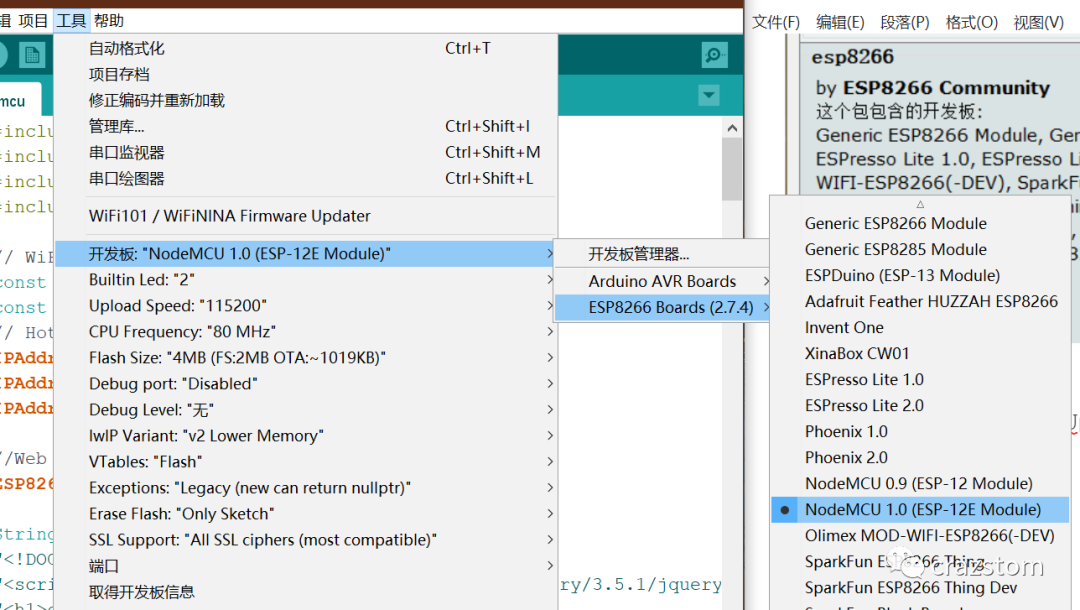This screenshot has width=1080, height=610.
Task: Click the New sketch toolbar icon
Action: tap(32, 56)
